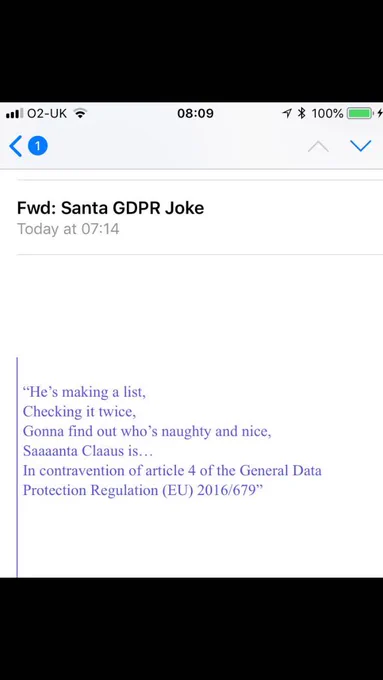Viewport: 383px width, 680px height.
Task: Select the subject Fwd: Santa GDPR Joke
Action: point(110,208)
